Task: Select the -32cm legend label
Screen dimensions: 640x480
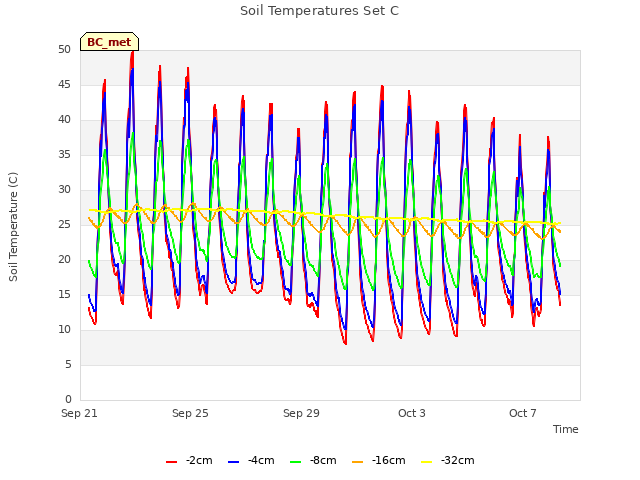Action: click(458, 460)
